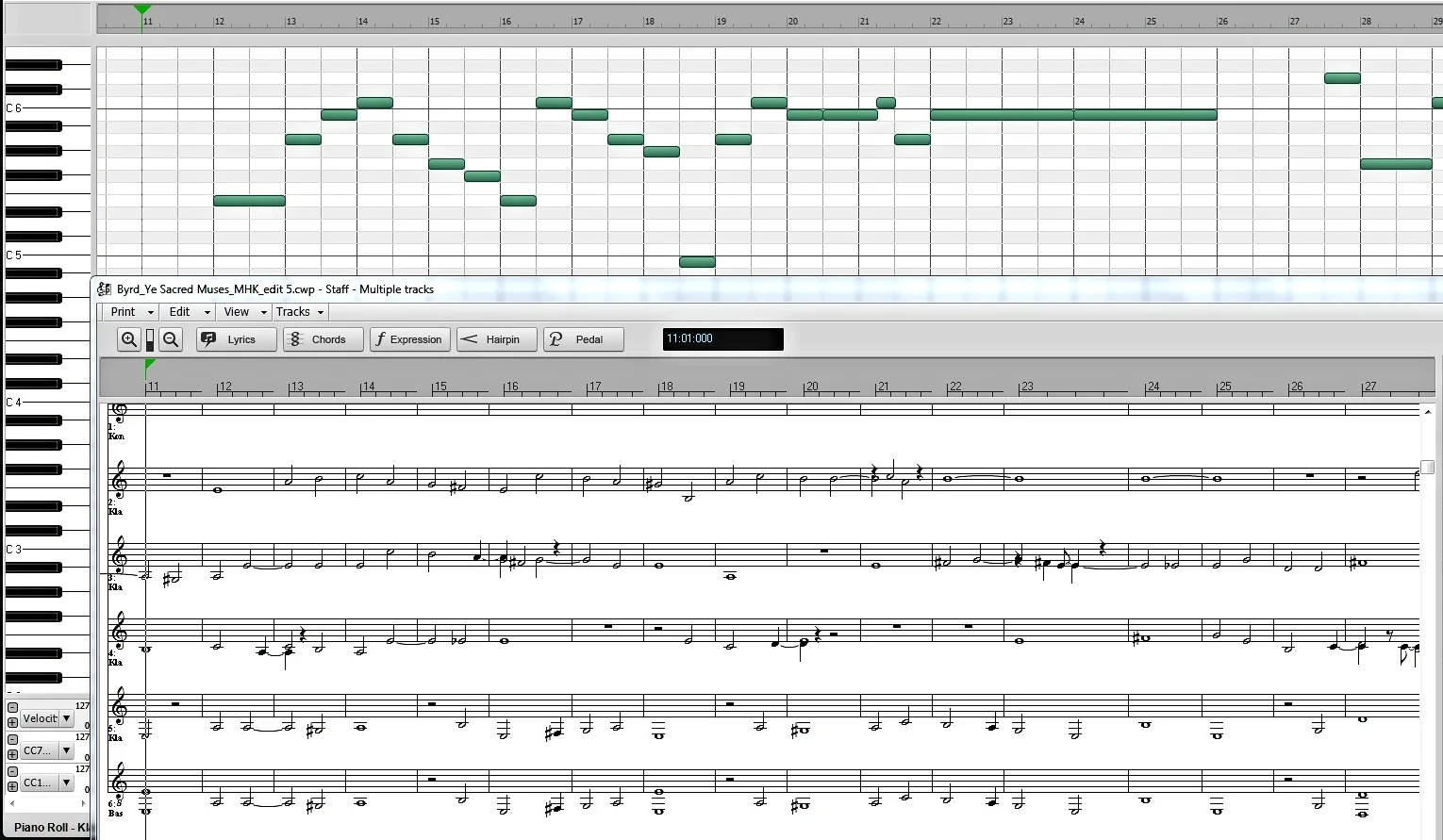Viewport: 1443px width, 840px height.
Task: Open the CC7 controller dropdown
Action: pos(66,750)
